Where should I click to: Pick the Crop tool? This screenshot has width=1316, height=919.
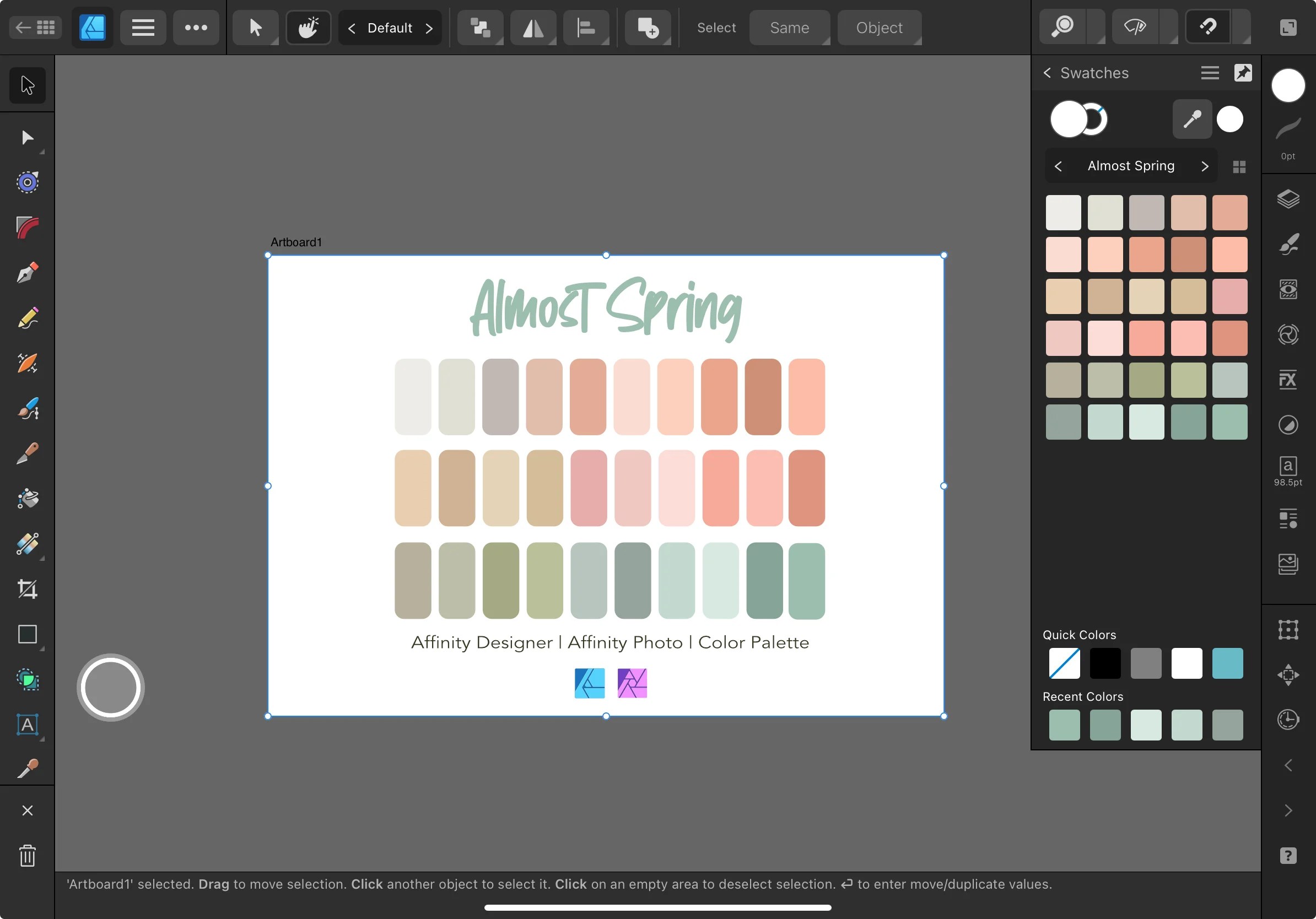[27, 589]
